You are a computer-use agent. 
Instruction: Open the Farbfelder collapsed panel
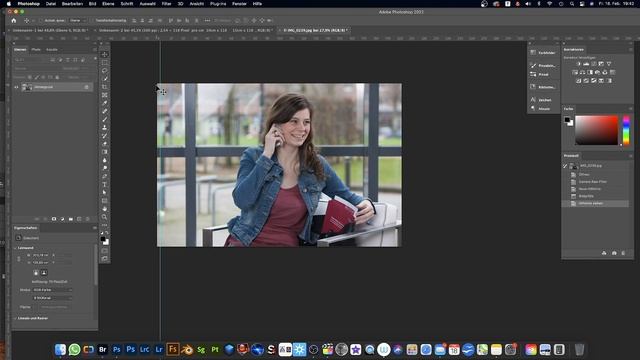tap(543, 53)
